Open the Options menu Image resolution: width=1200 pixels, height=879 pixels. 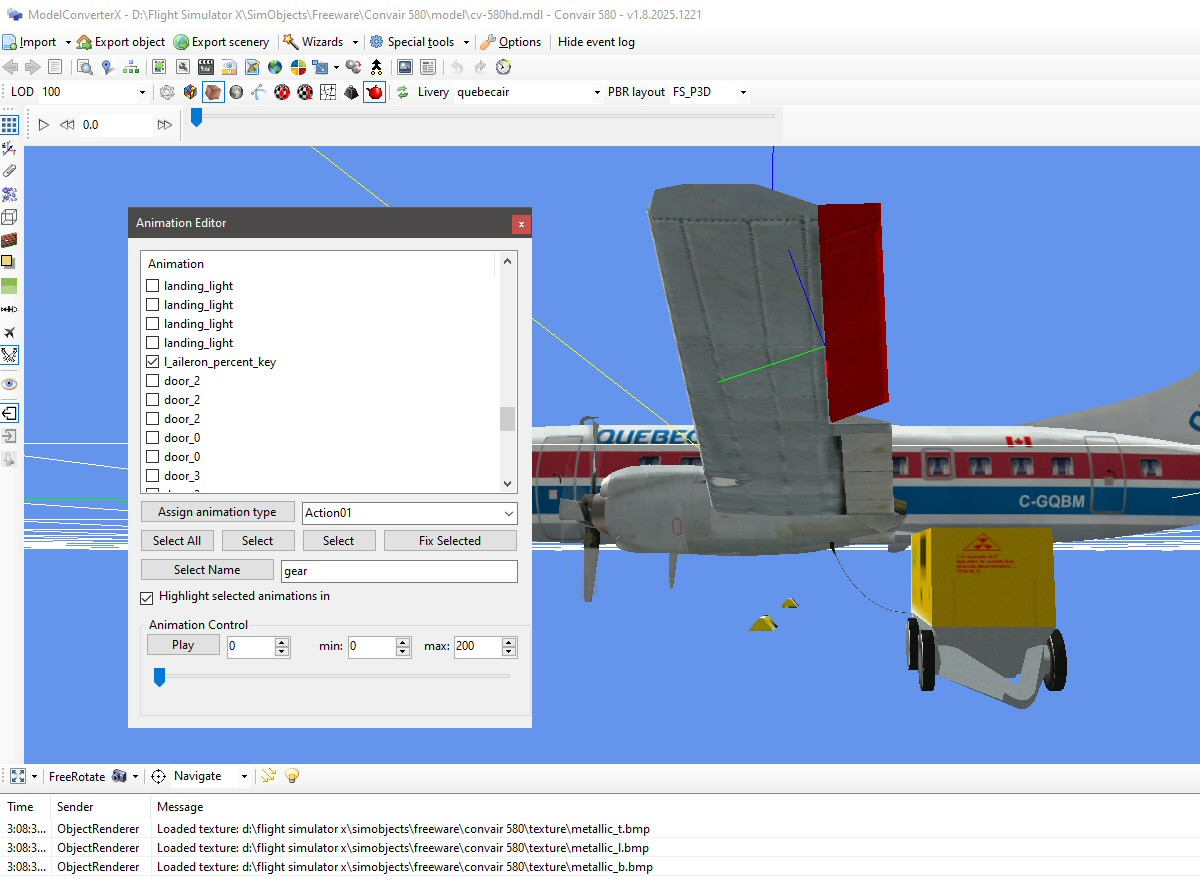point(511,42)
